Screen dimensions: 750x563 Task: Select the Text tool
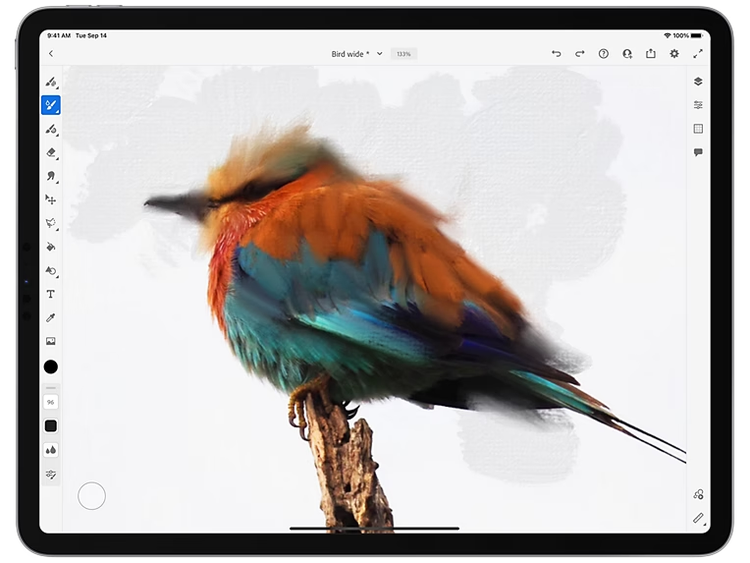51,294
